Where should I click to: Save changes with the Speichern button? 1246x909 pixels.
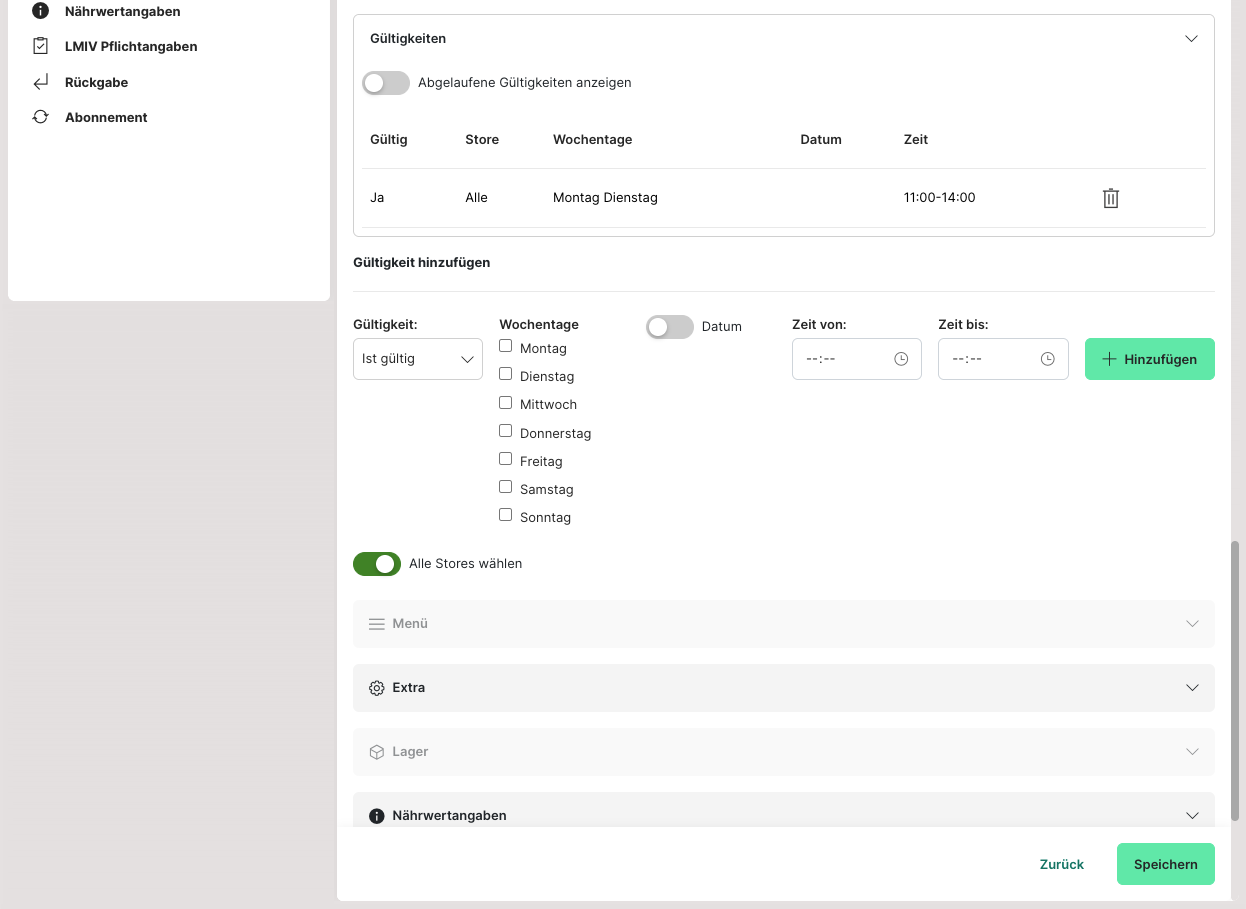pyautogui.click(x=1165, y=864)
